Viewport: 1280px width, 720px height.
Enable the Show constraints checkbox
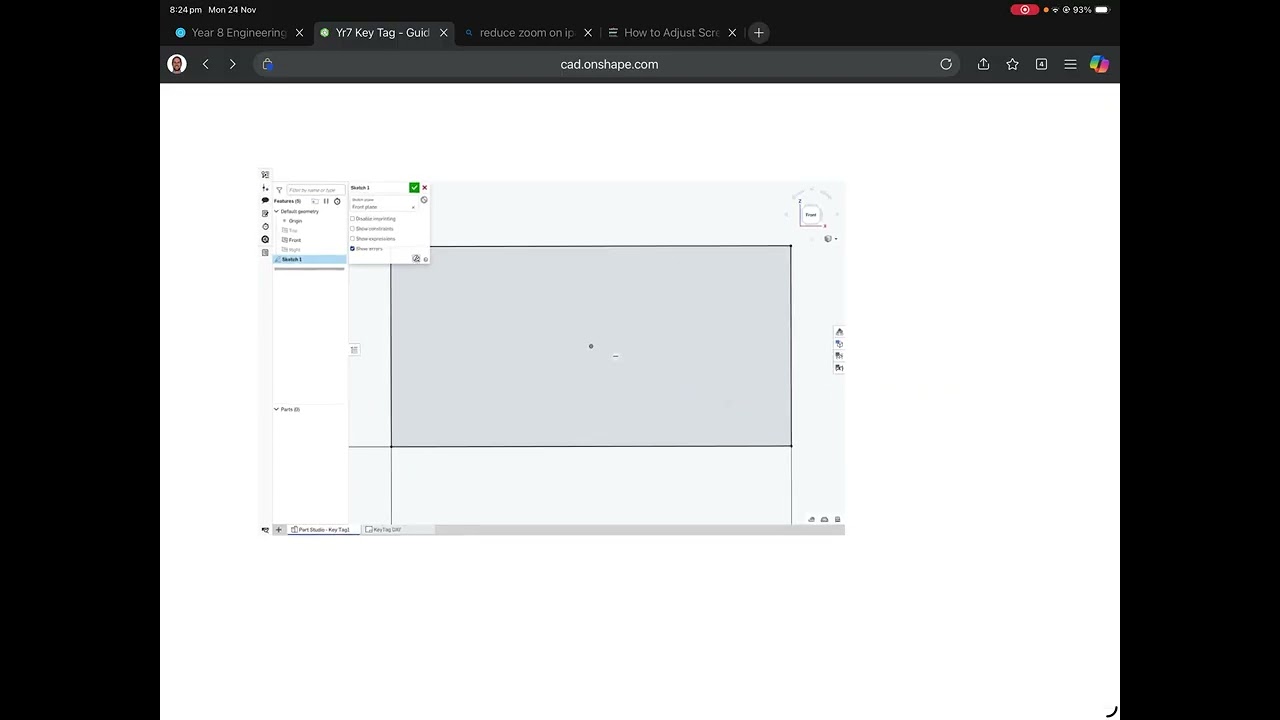click(x=352, y=229)
